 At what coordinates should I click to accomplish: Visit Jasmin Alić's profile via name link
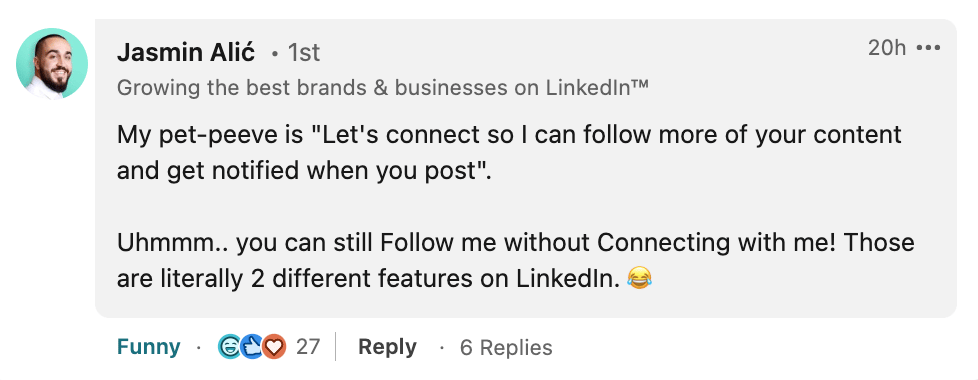pos(186,53)
